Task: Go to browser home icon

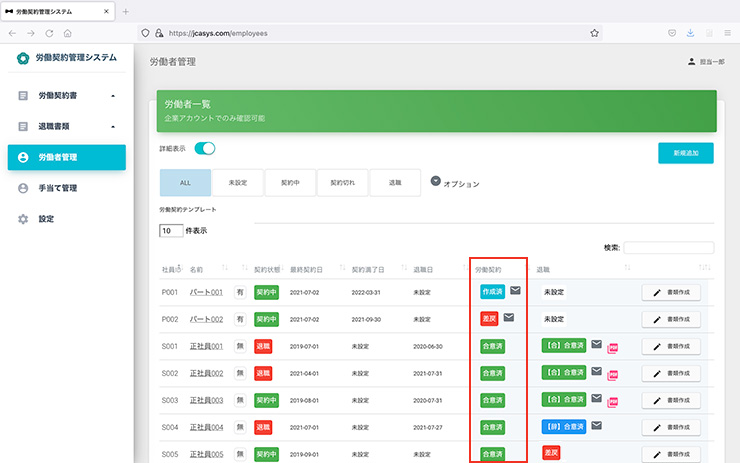Action: (x=67, y=33)
